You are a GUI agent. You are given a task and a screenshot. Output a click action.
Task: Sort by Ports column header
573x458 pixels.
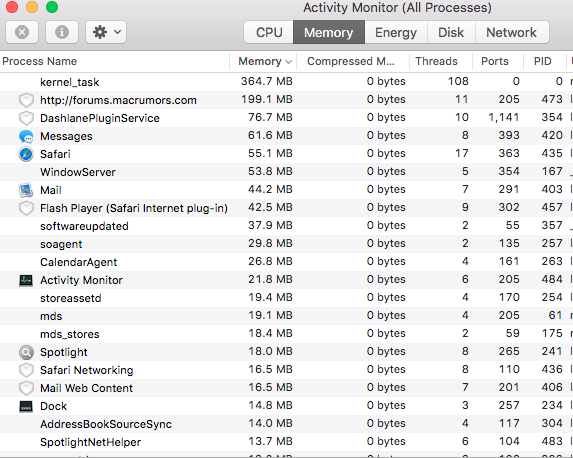[495, 61]
